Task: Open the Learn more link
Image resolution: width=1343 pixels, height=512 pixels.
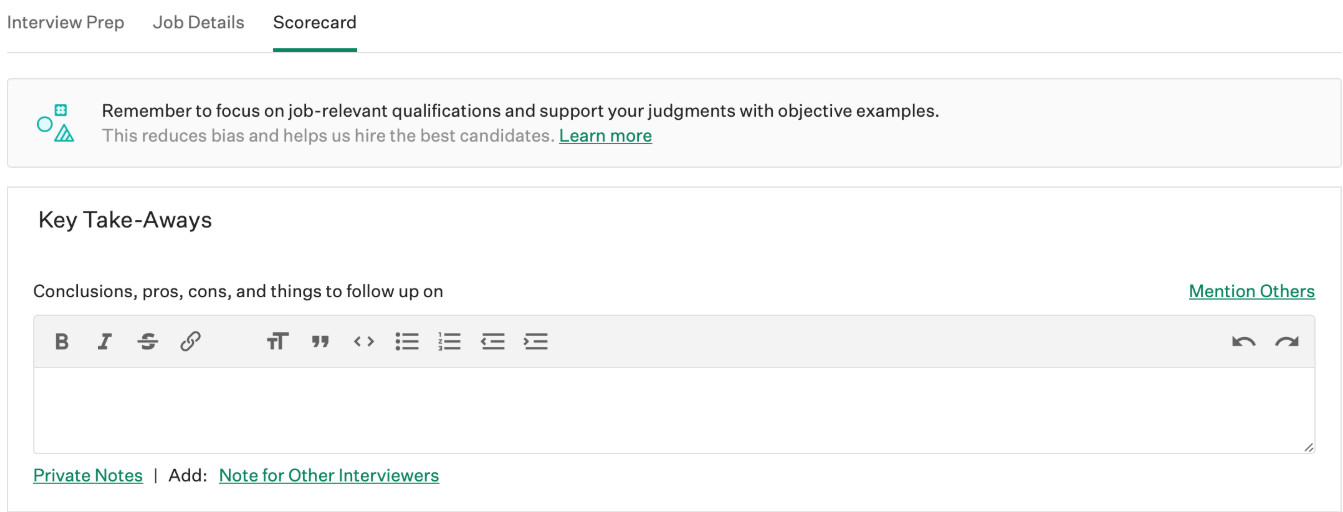Action: (x=605, y=136)
